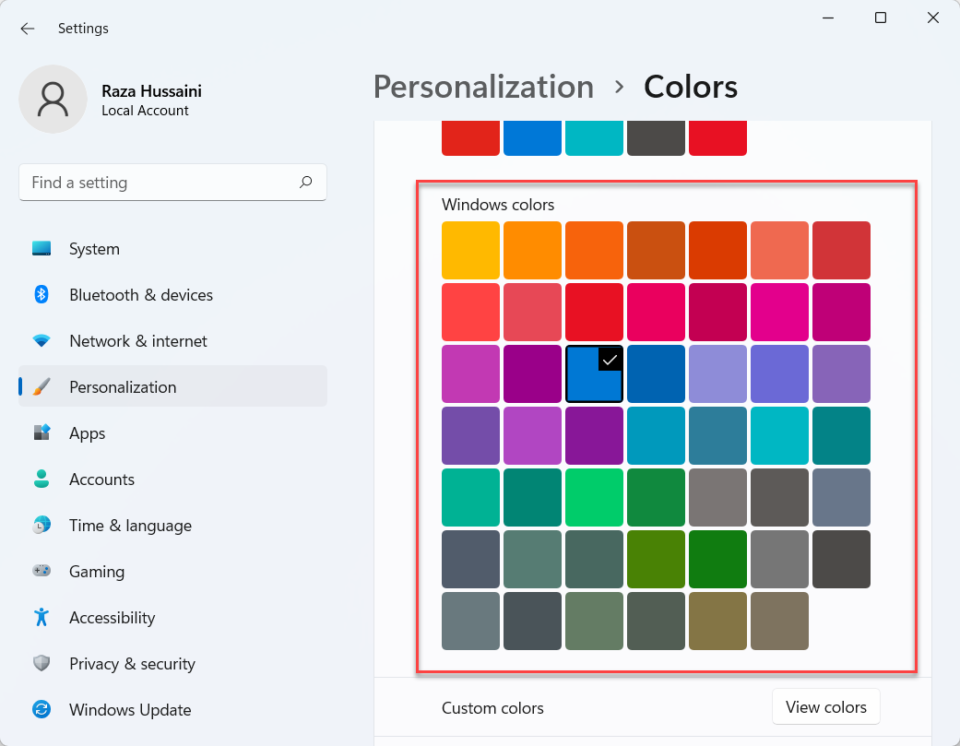Select the bright green accent color
The height and width of the screenshot is (746, 960).
point(594,497)
